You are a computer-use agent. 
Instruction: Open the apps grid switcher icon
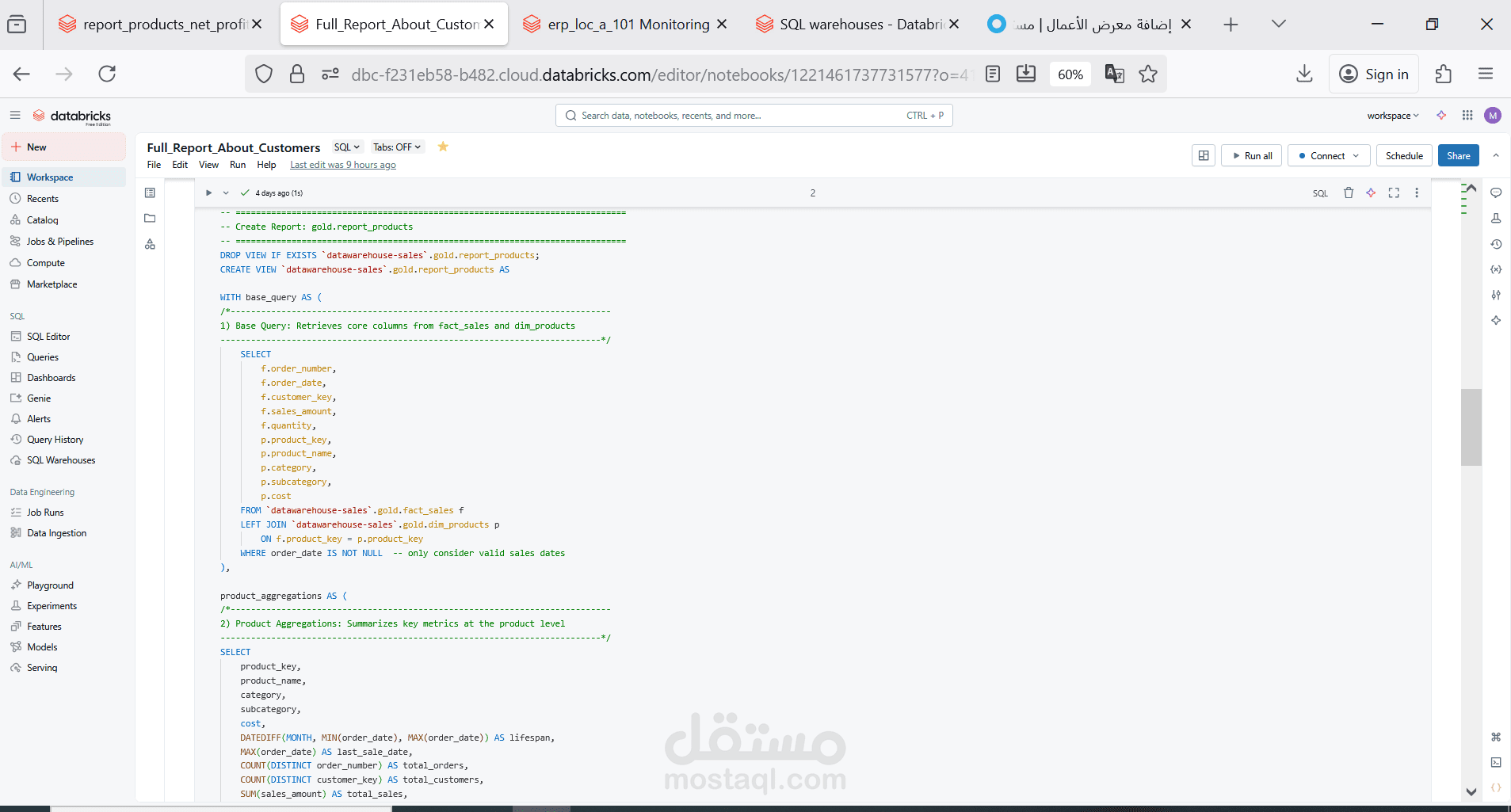pyautogui.click(x=1467, y=116)
